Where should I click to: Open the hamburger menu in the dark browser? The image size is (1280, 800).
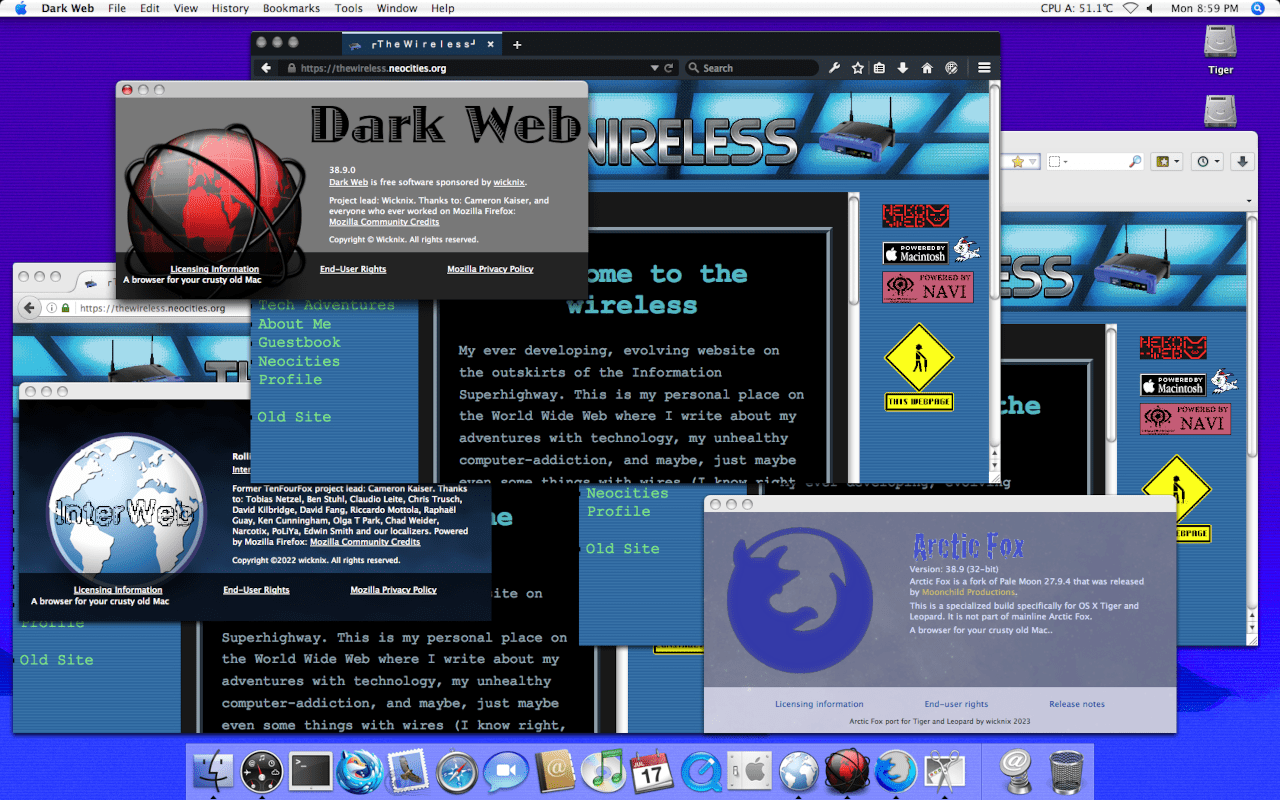[x=984, y=68]
